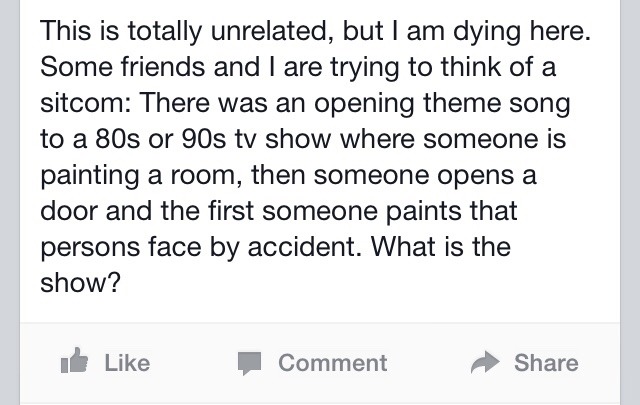This screenshot has width=640, height=405.
Task: Click the word 'accident.' in the post
Action: click(x=304, y=247)
